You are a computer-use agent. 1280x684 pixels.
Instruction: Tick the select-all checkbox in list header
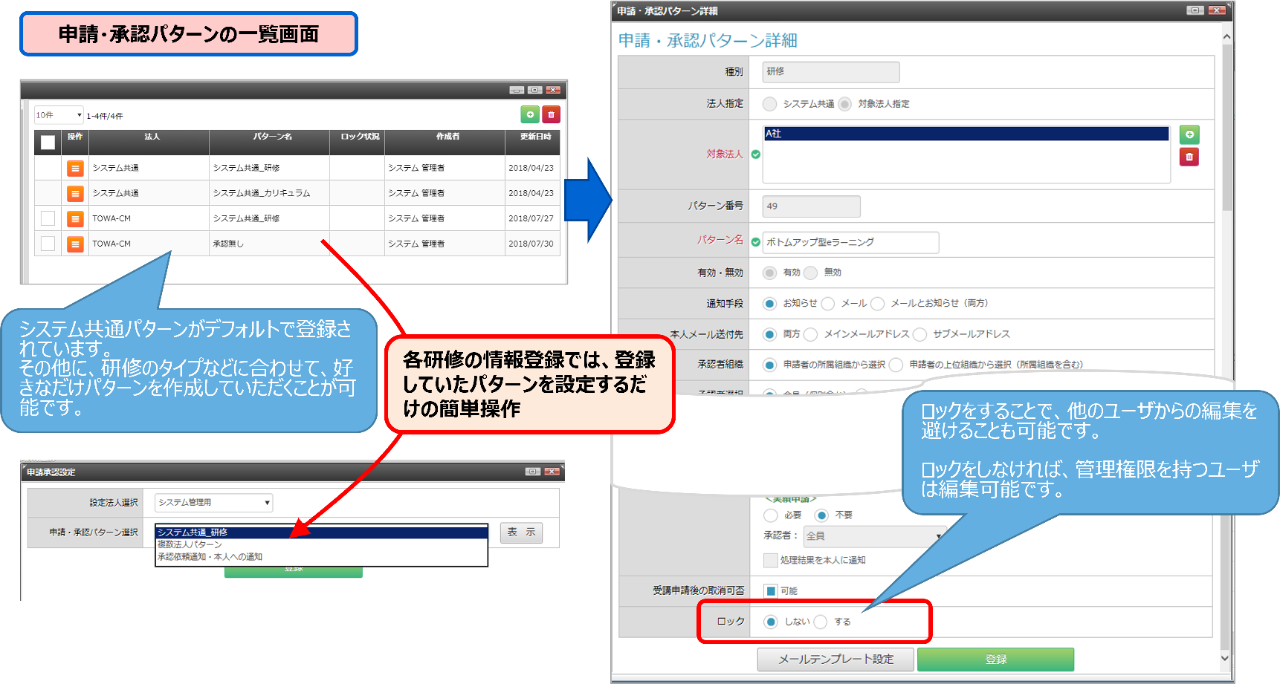pos(48,142)
